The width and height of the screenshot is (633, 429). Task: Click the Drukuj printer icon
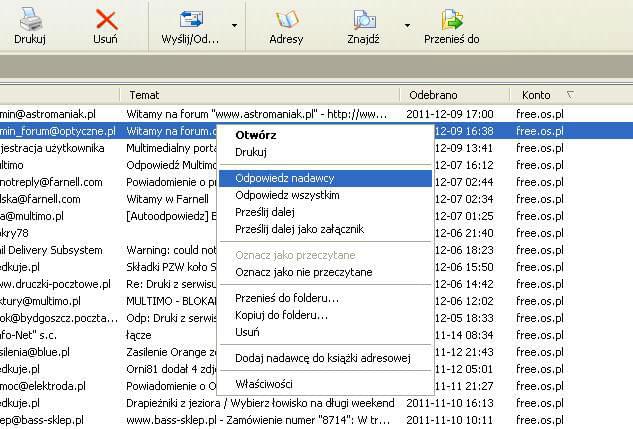point(29,20)
